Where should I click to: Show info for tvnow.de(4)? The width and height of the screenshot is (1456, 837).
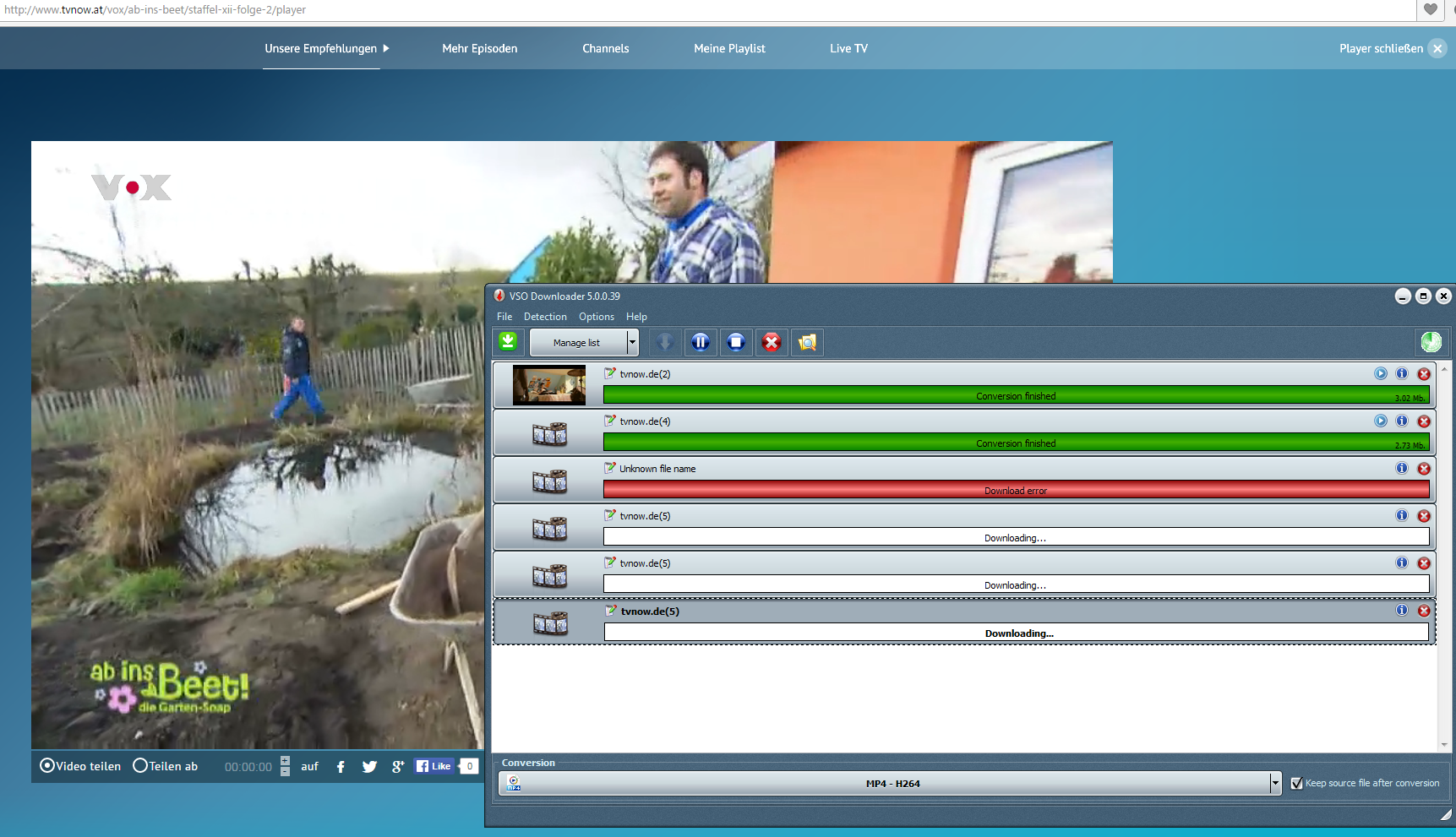[x=1402, y=421]
